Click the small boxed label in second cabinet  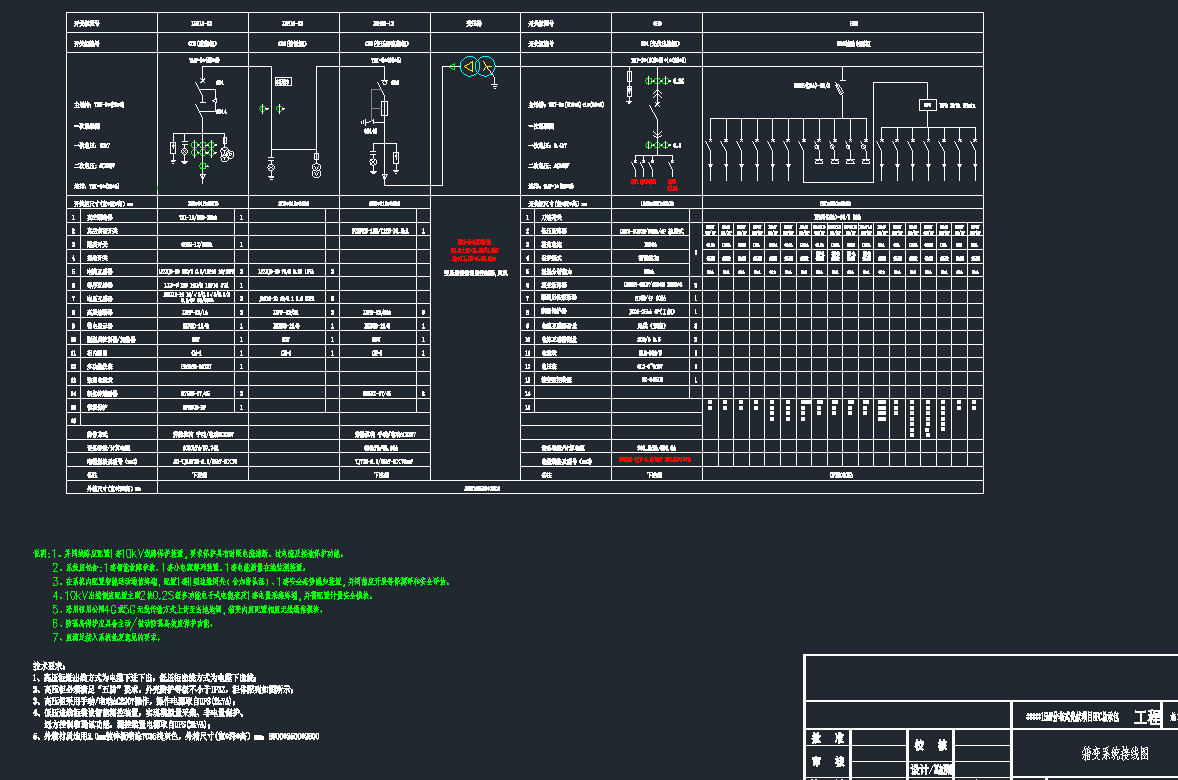coord(283,81)
